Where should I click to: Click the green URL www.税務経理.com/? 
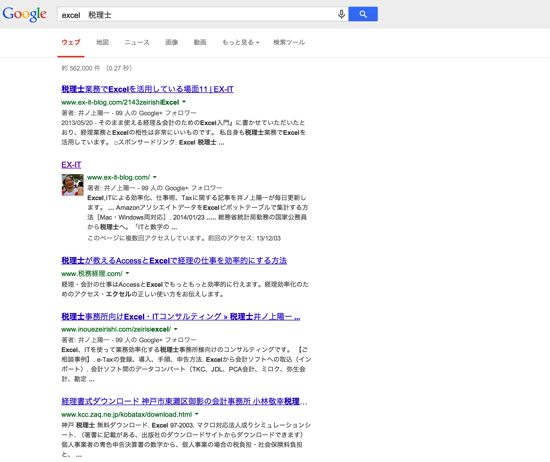pyautogui.click(x=92, y=274)
